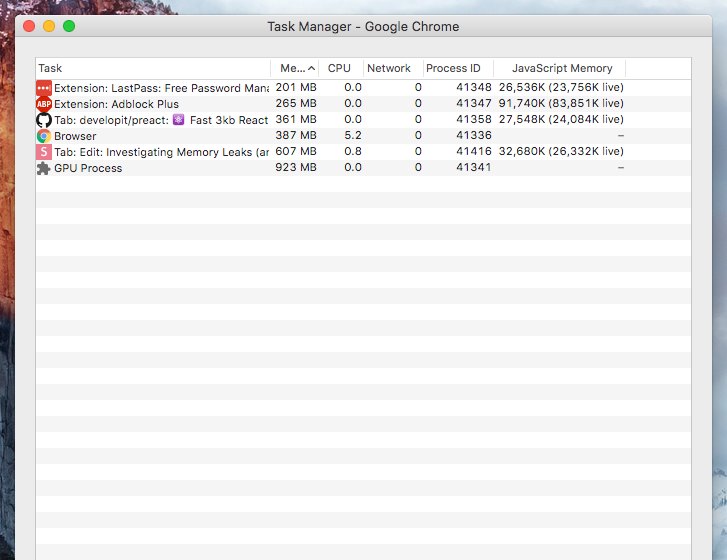
Task: Click process ID 41336
Action: coord(473,135)
